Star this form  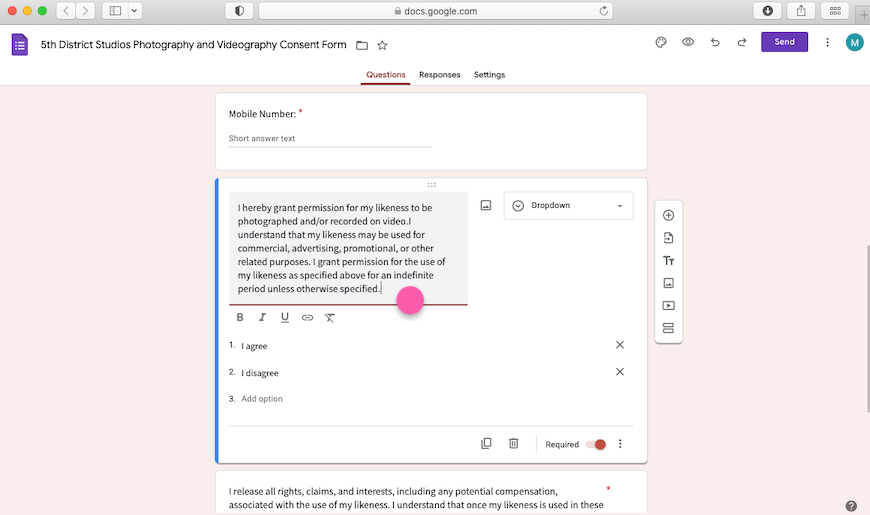tap(382, 45)
